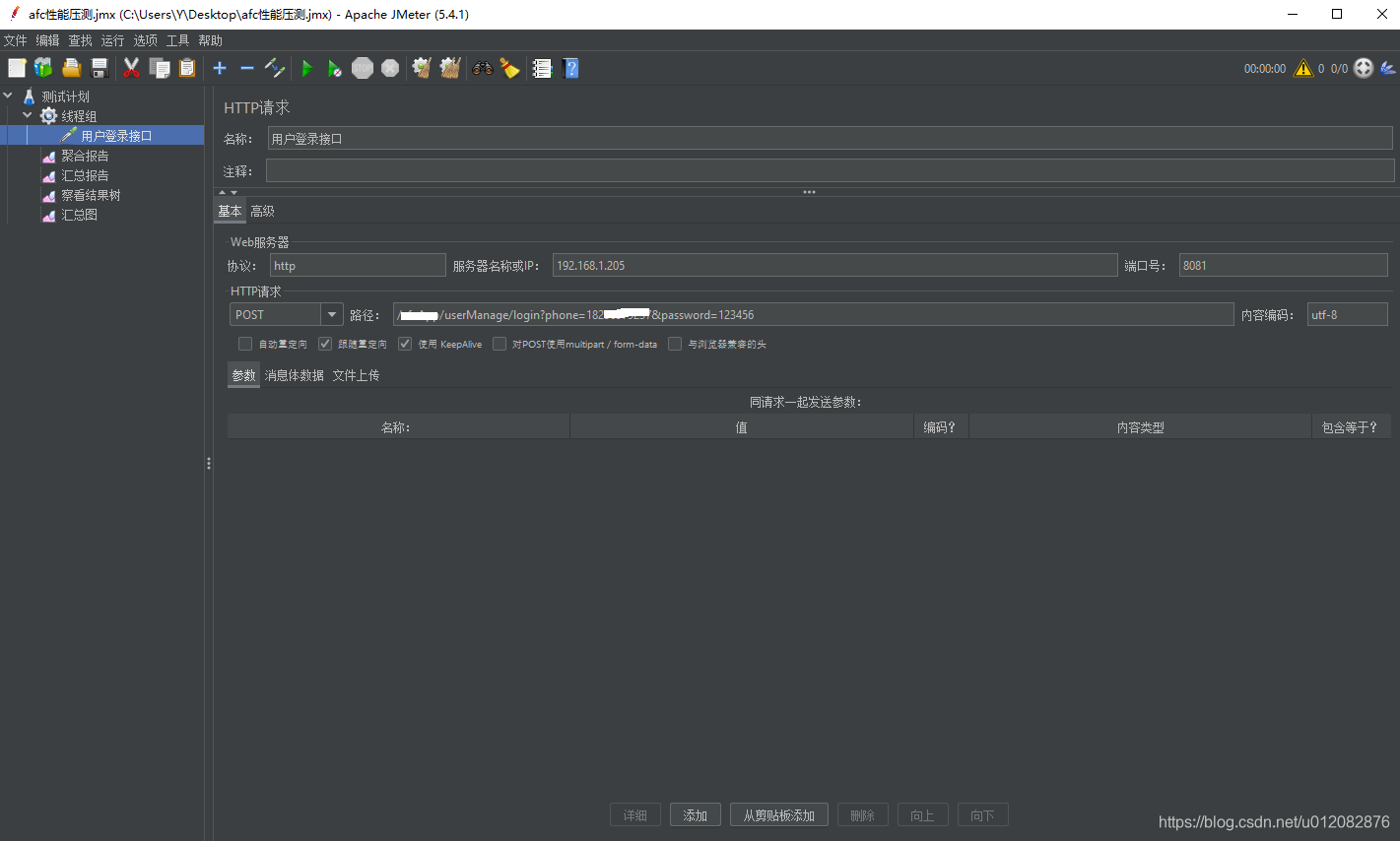Screen dimensions: 1400x841
Task: Select 用户登录接口 in the tree
Action: pyautogui.click(x=115, y=136)
